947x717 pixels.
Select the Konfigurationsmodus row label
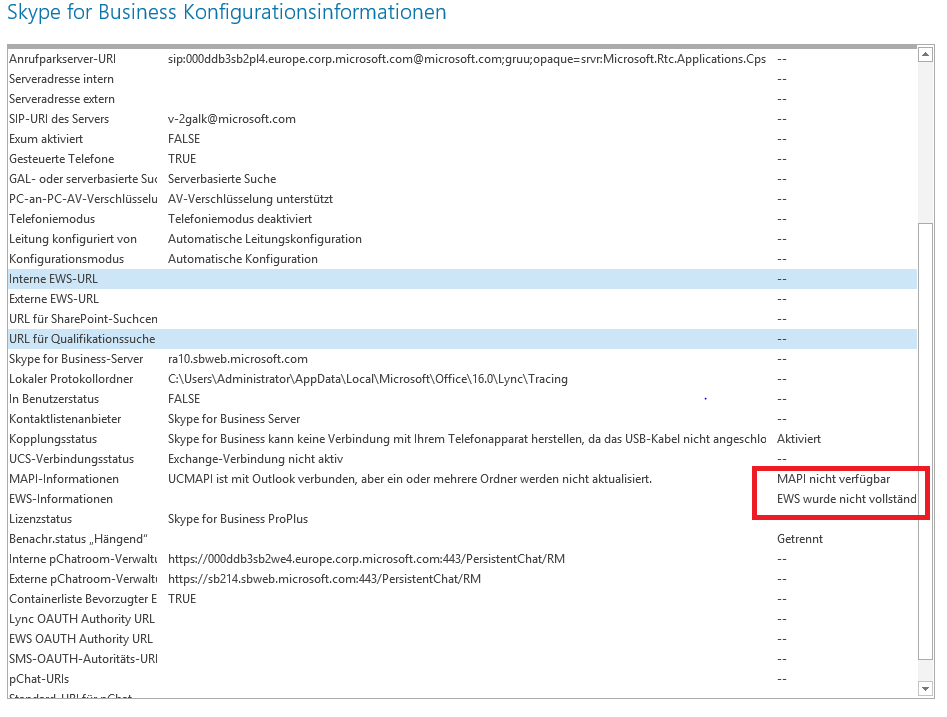click(66, 259)
